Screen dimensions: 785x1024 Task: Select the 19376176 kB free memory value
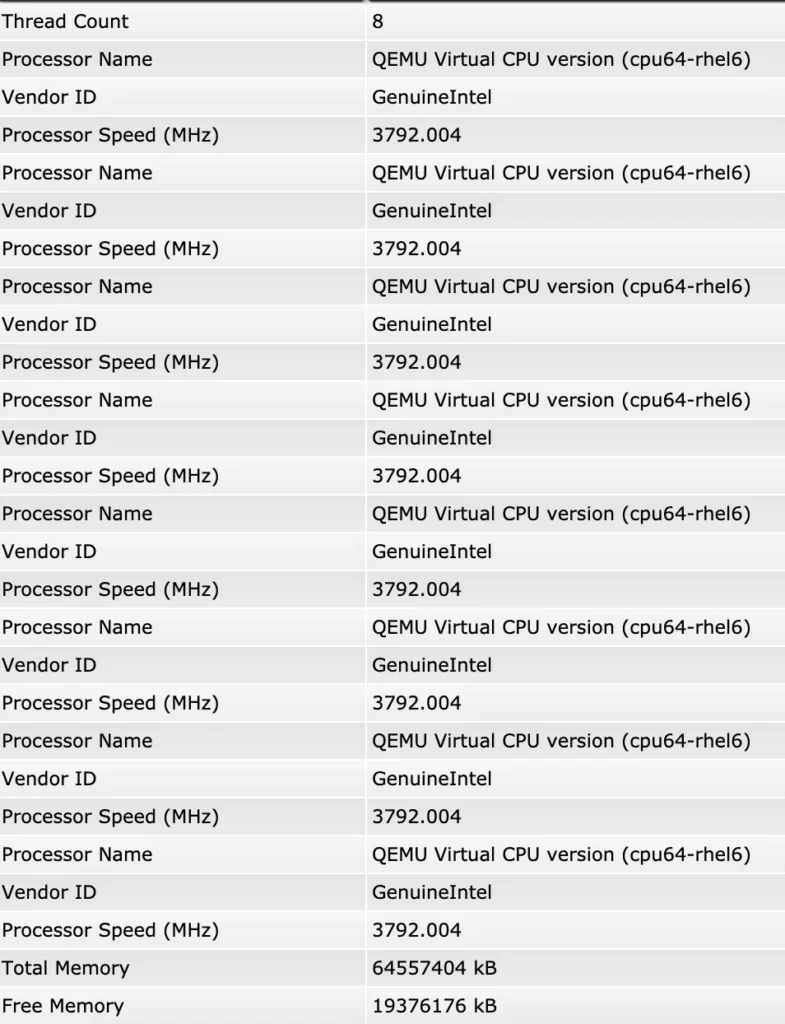(435, 1006)
